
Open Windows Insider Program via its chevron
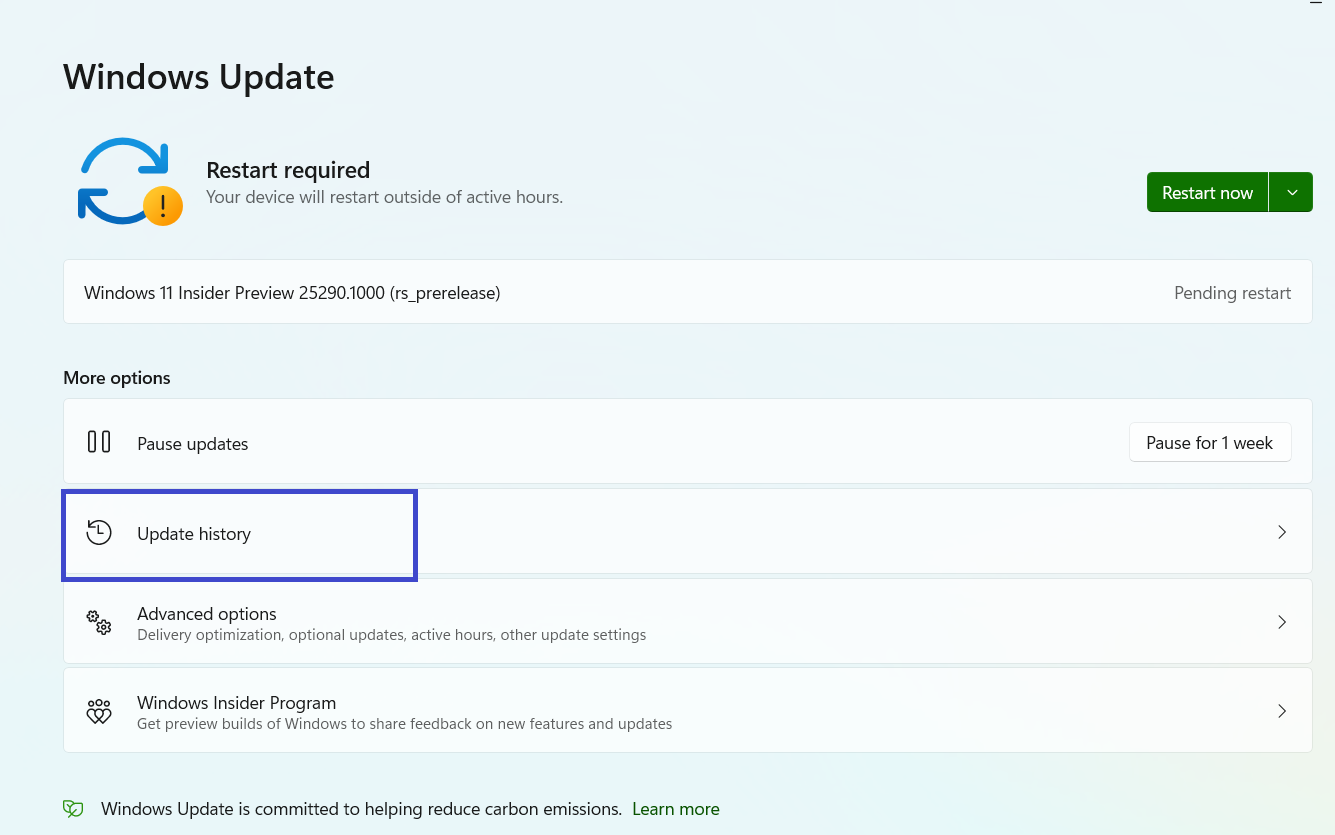point(1282,711)
